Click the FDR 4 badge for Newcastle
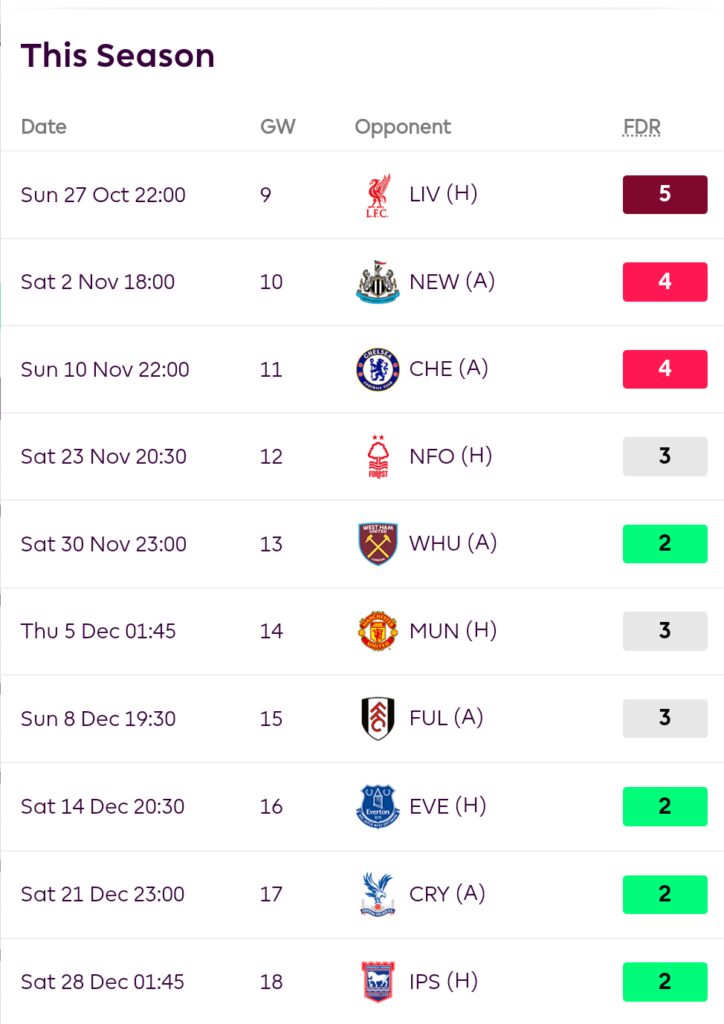 (665, 282)
